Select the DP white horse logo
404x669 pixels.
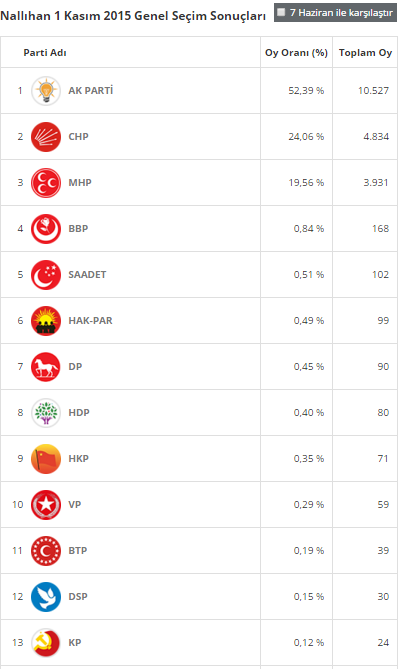pos(46,367)
